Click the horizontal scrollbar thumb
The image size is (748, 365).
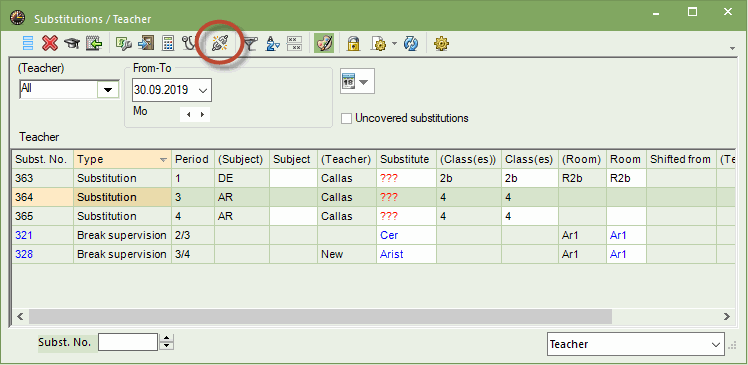click(x=320, y=316)
